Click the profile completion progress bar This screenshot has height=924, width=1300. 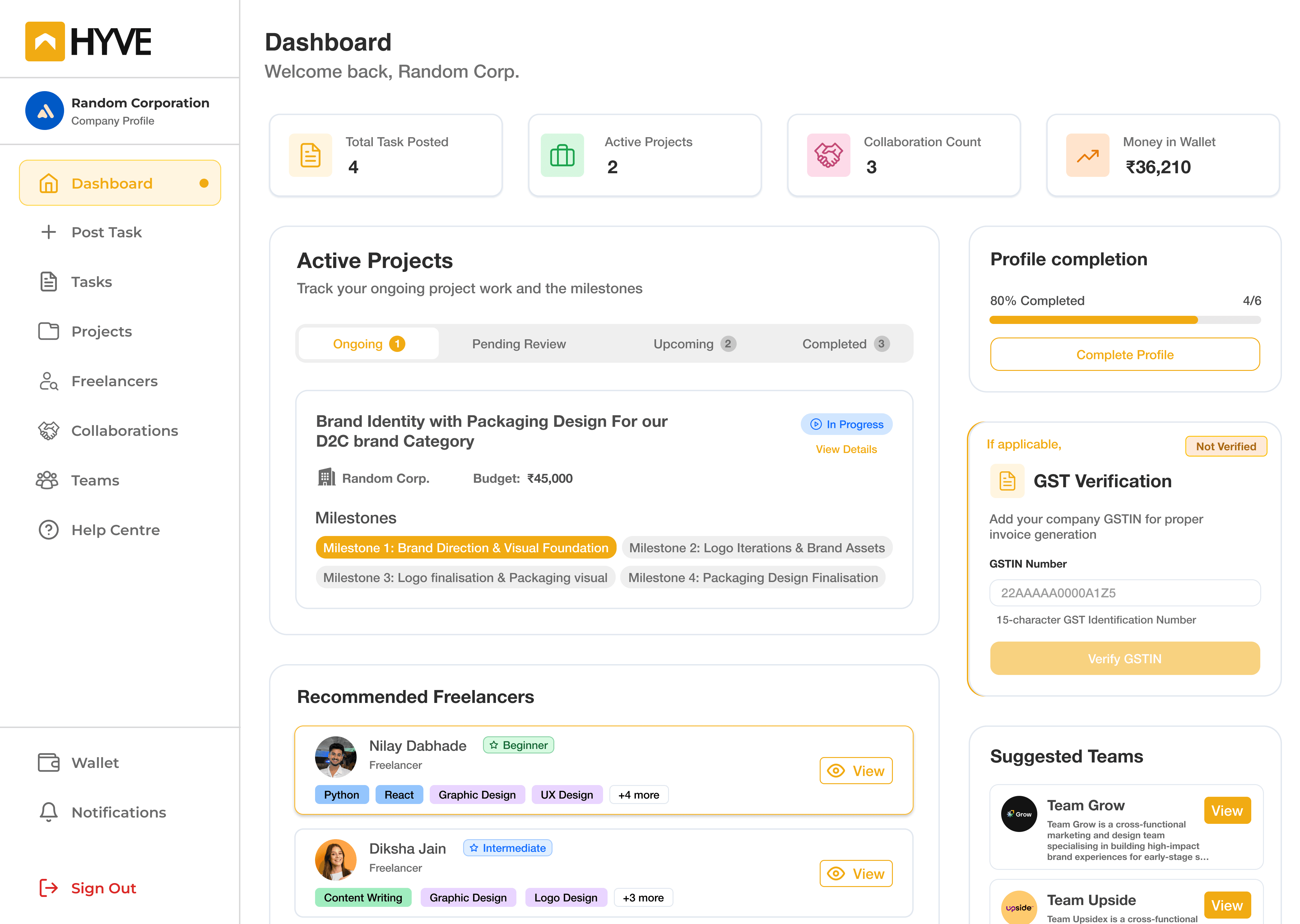point(1124,320)
